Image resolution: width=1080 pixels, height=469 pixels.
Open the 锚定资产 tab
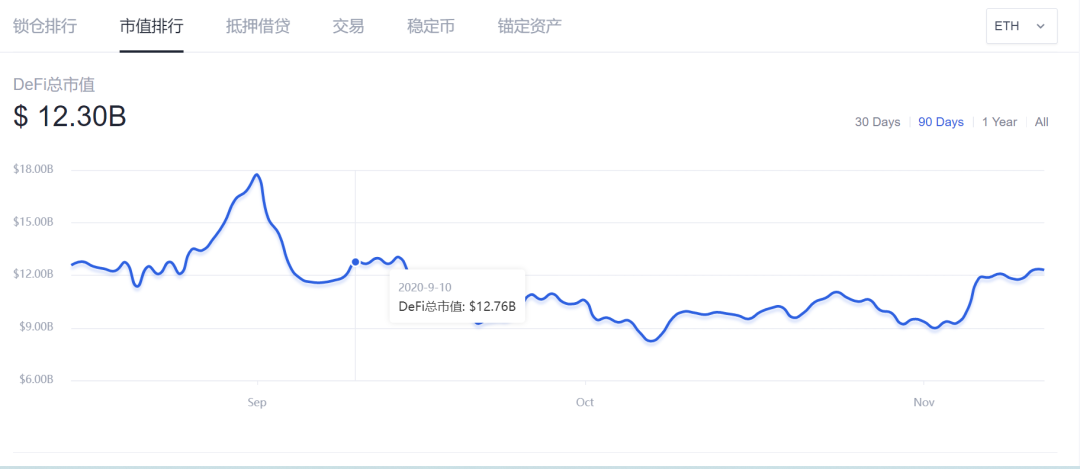pos(530,26)
